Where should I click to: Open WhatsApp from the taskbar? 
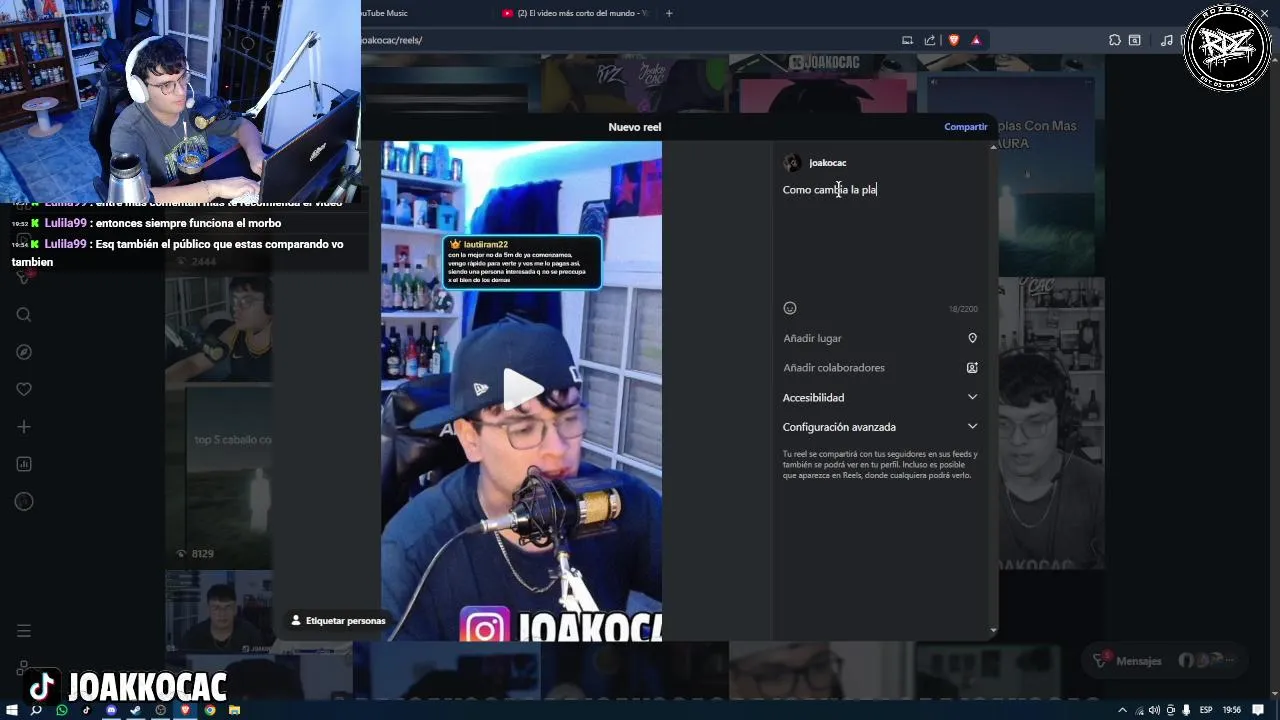click(62, 710)
